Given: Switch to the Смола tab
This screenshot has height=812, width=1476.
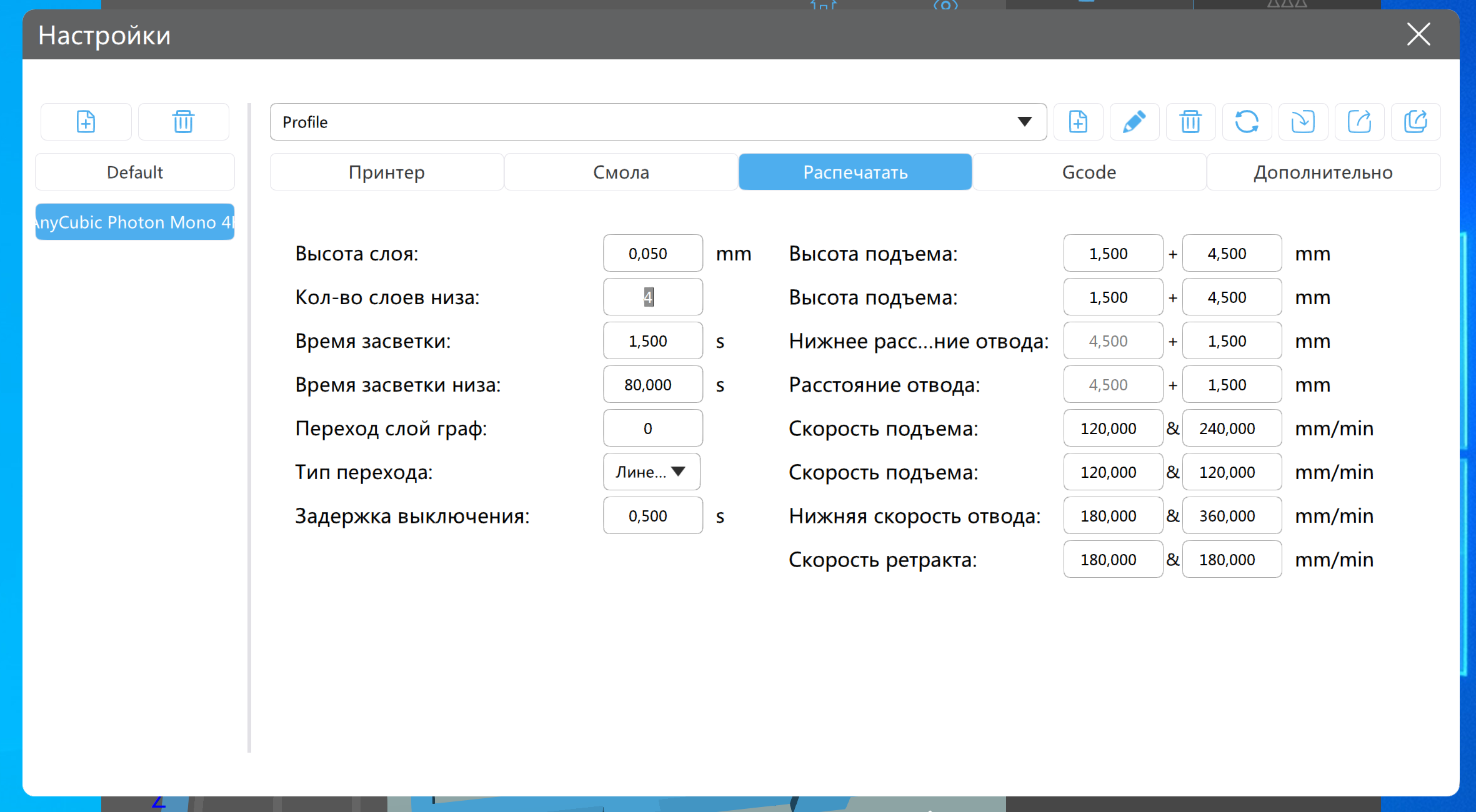Looking at the screenshot, I should coord(621,172).
